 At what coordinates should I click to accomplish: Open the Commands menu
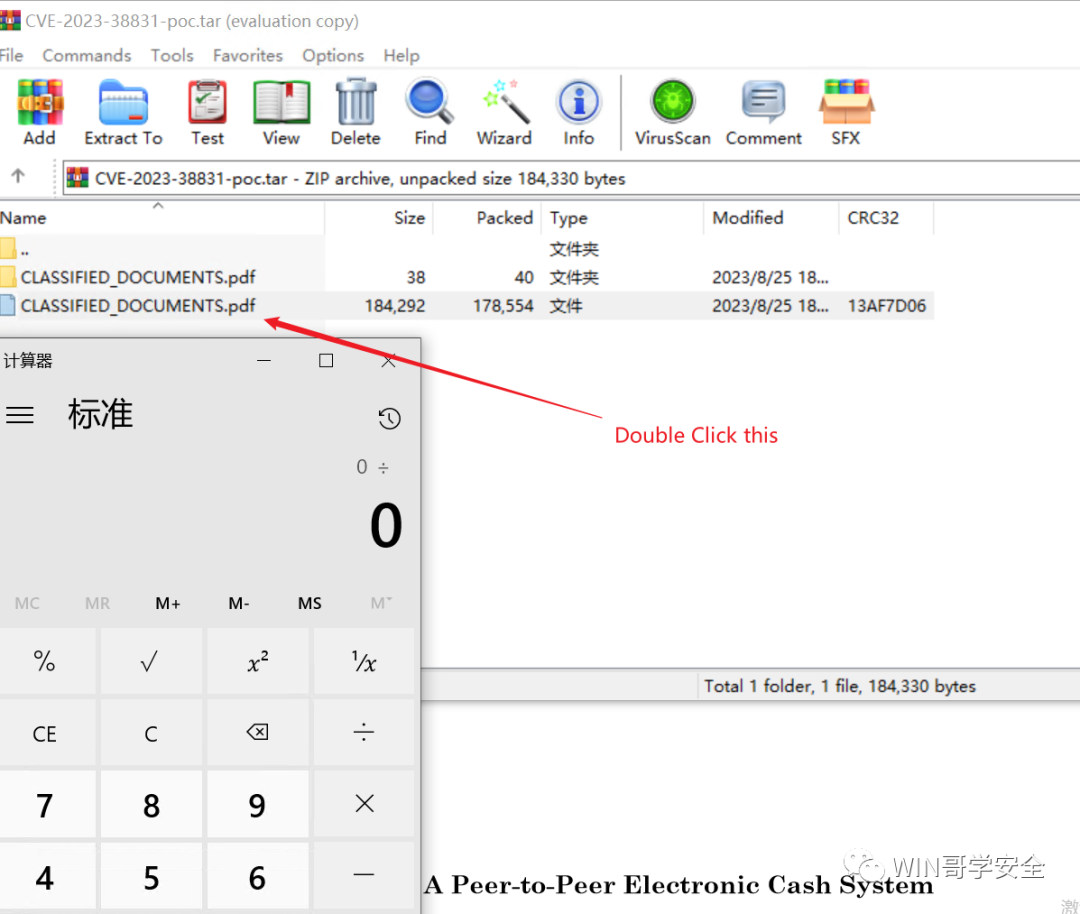[87, 55]
